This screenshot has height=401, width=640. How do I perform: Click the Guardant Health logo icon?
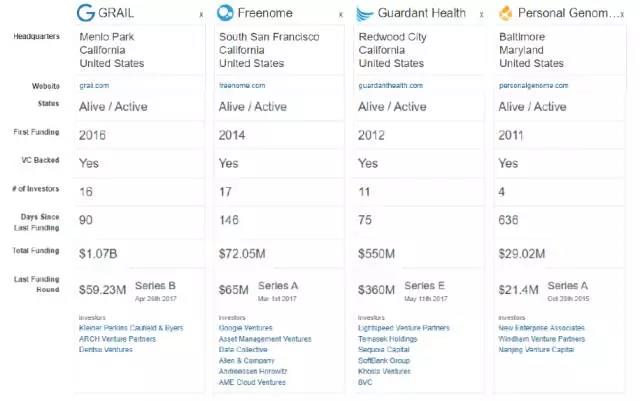366,14
